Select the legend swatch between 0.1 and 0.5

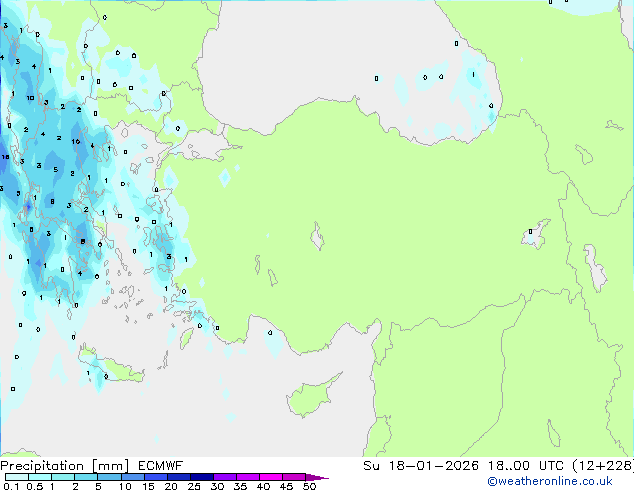17,477
